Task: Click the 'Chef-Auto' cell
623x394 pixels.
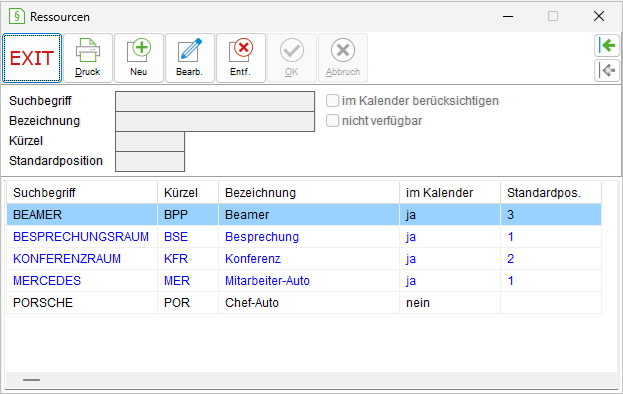Action: coord(309,303)
